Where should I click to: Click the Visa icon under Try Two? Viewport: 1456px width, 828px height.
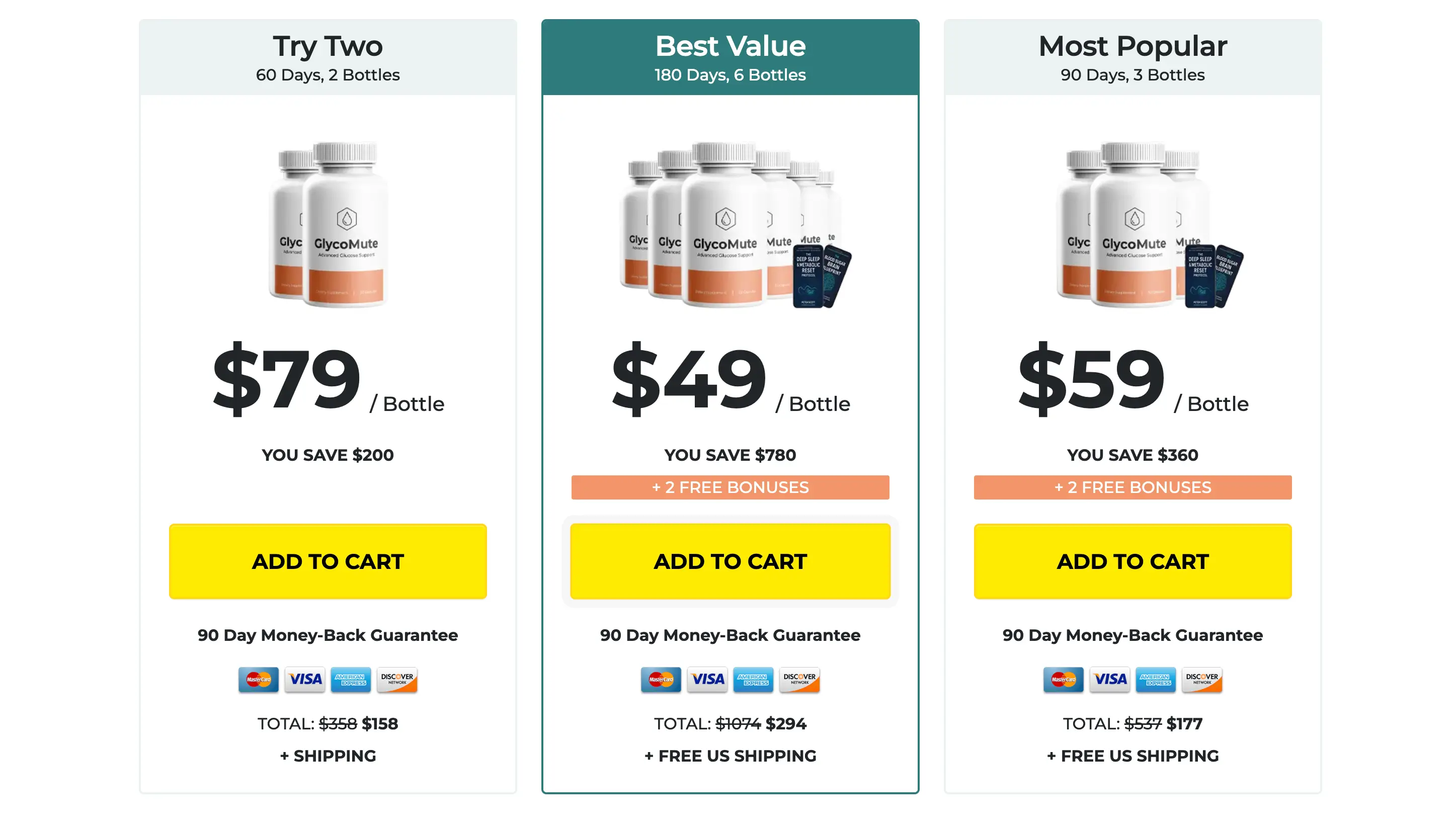click(x=305, y=679)
